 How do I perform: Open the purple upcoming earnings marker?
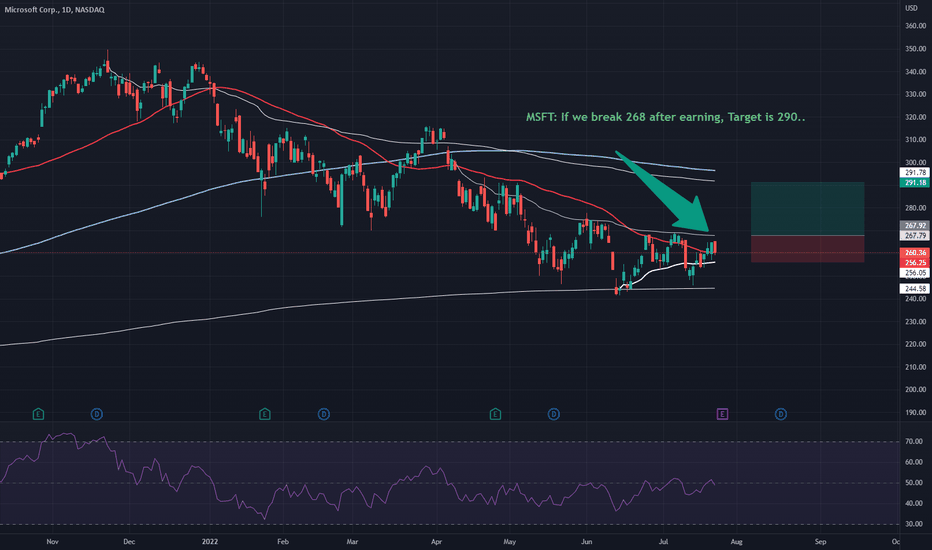pyautogui.click(x=722, y=414)
